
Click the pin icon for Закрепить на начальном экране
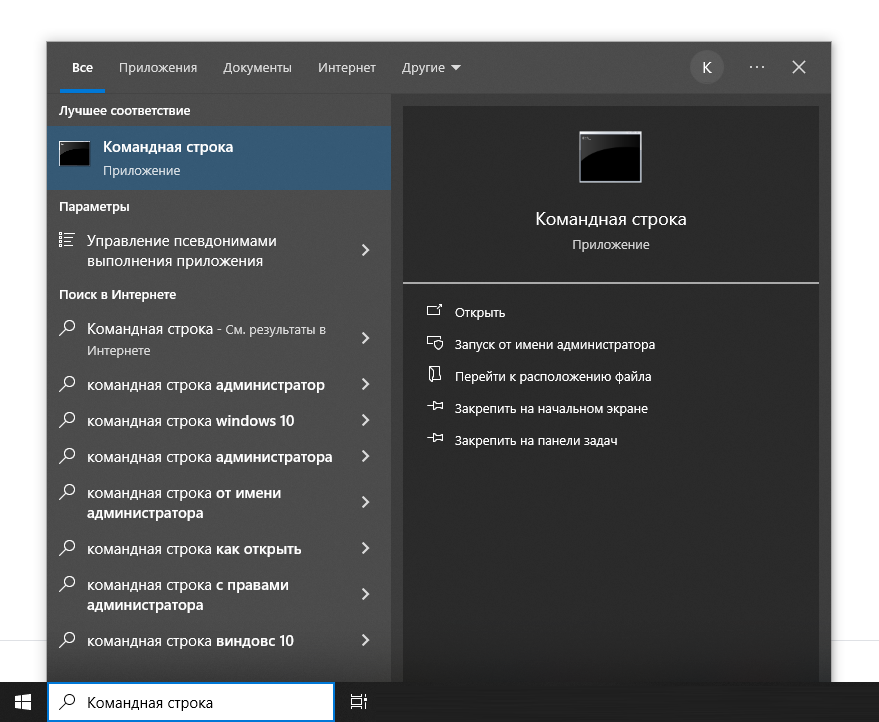click(434, 408)
